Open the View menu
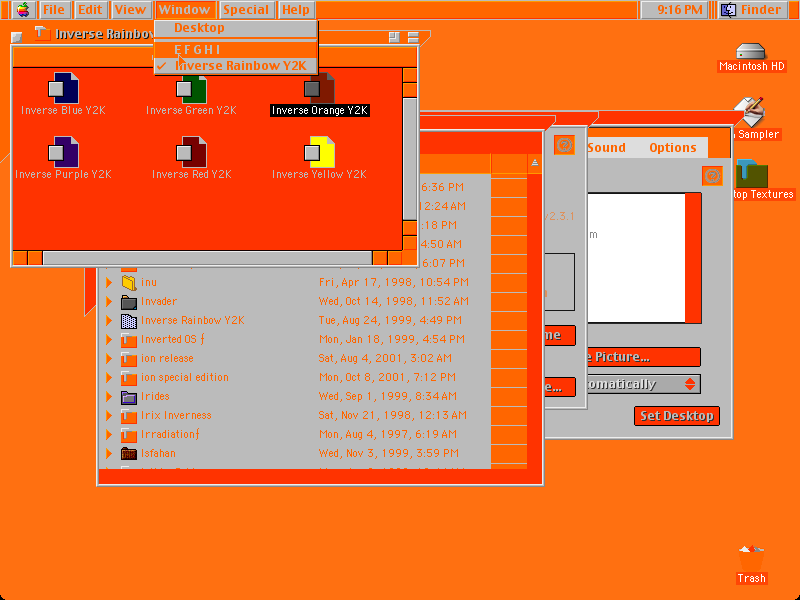The image size is (800, 600). coord(130,9)
